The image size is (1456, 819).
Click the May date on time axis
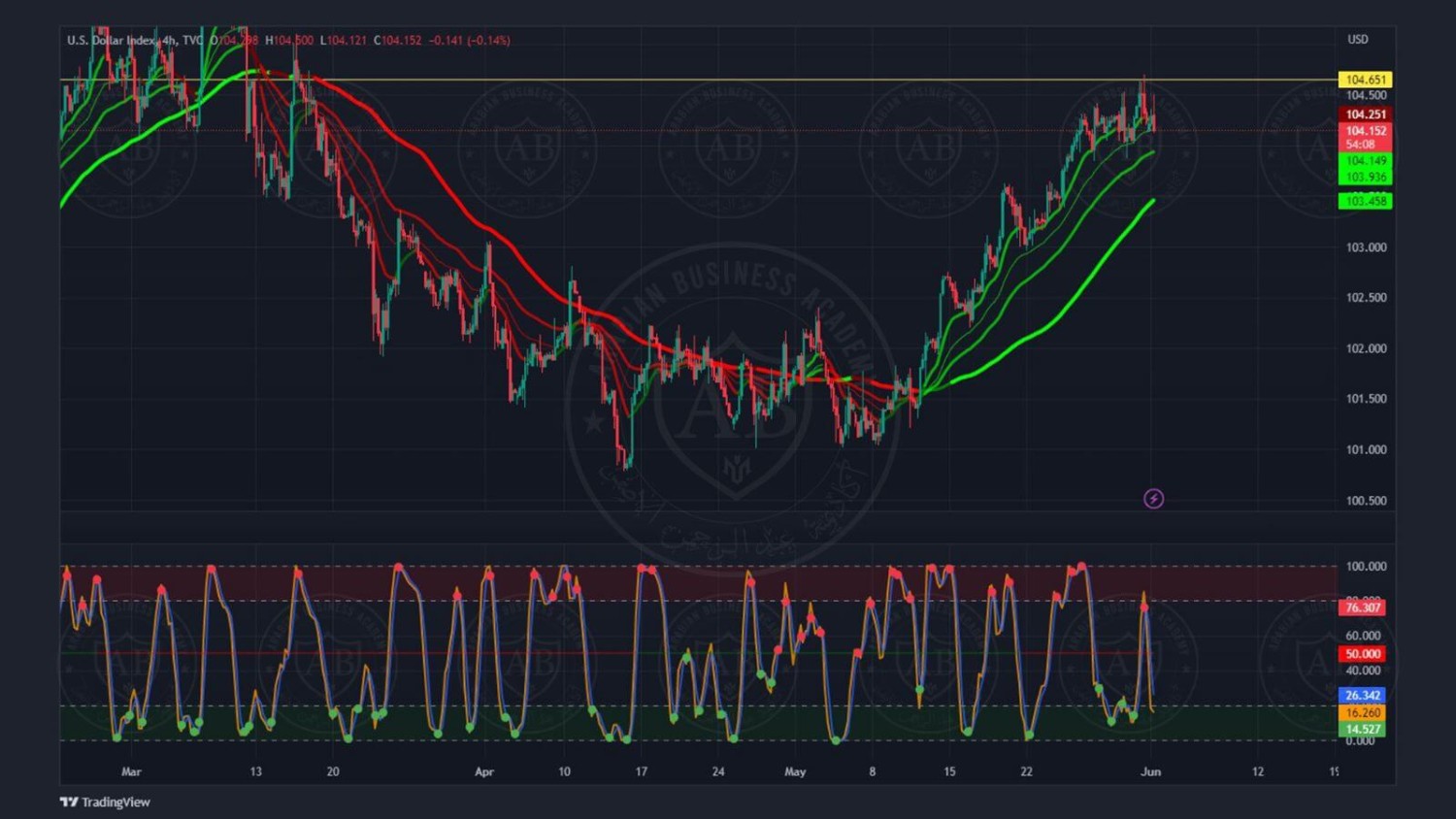coord(795,771)
